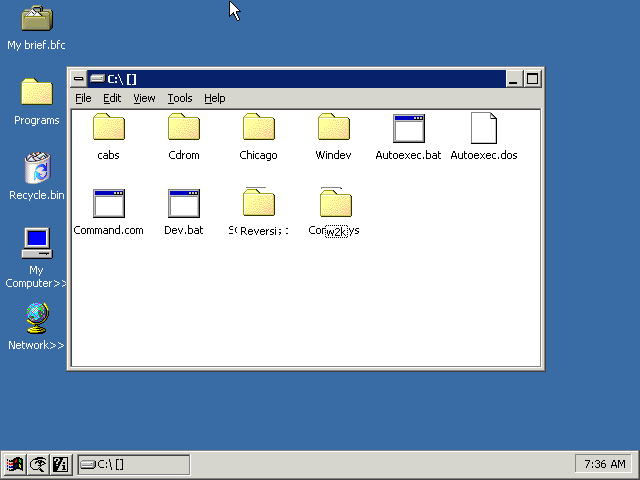Minimize the C:\ window

point(513,79)
